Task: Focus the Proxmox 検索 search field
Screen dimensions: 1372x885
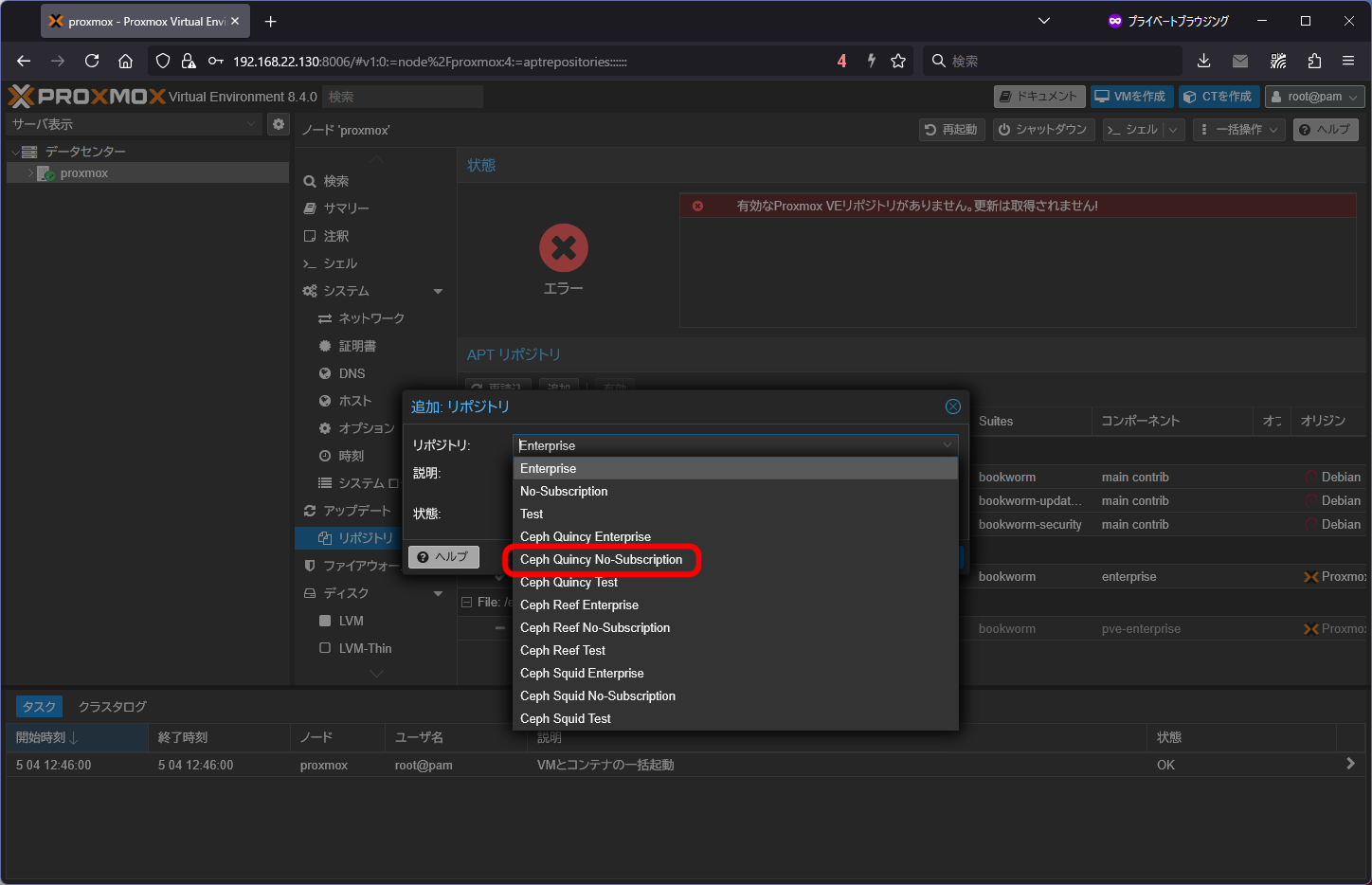Action: click(403, 97)
